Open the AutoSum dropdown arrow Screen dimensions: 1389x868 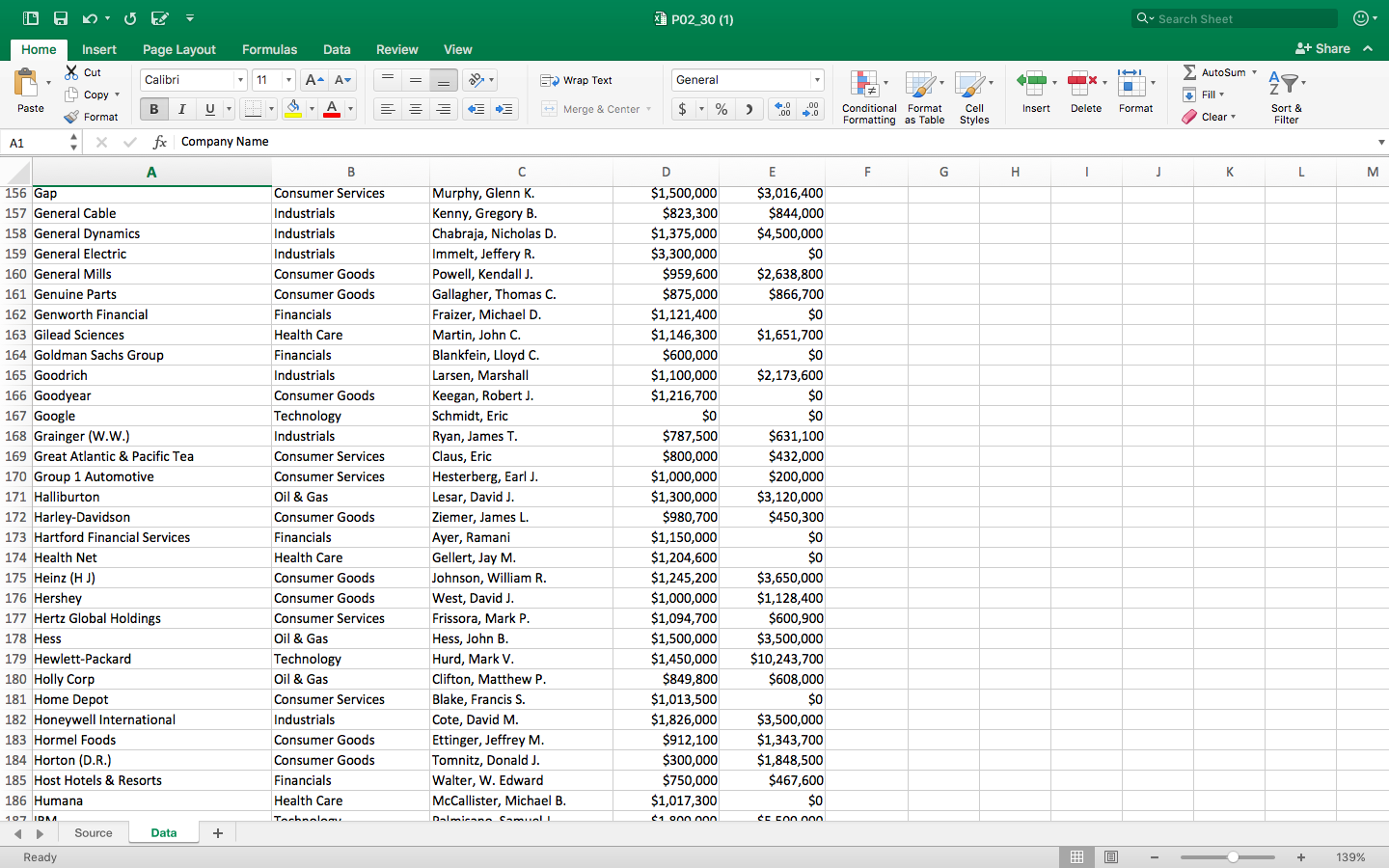coord(1254,72)
